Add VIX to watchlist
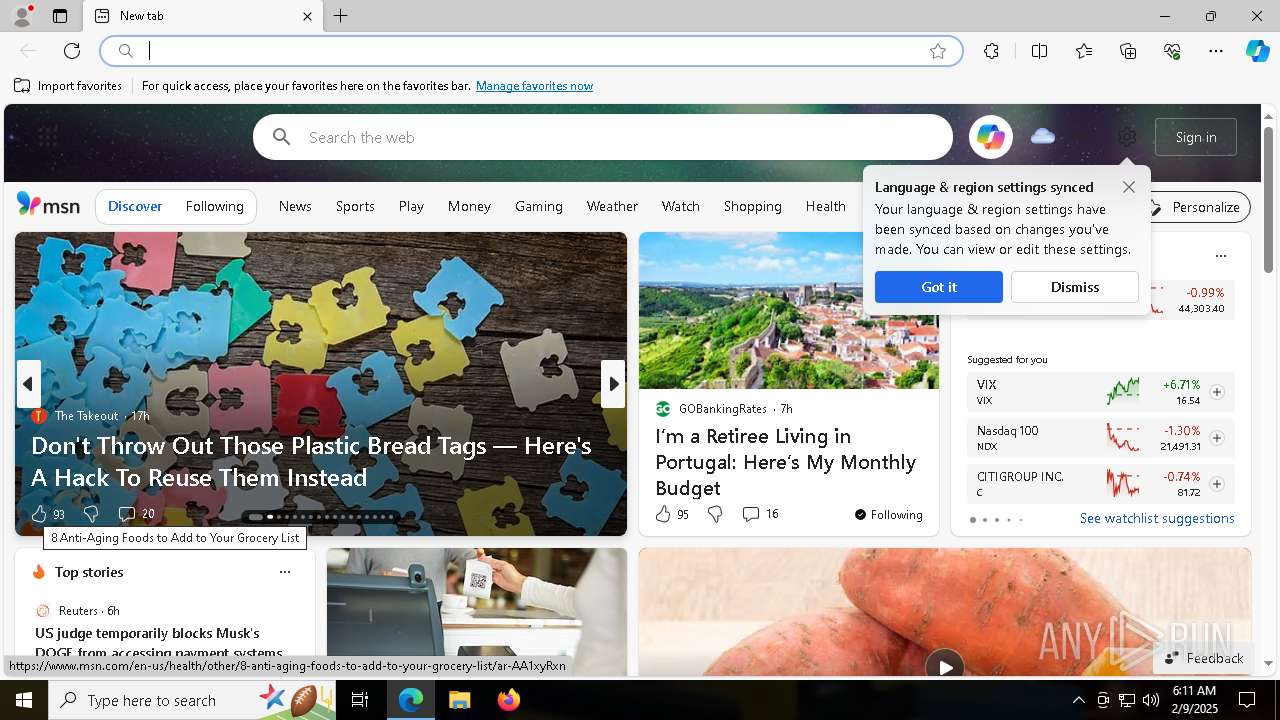Viewport: 1280px width, 720px height. (1217, 392)
